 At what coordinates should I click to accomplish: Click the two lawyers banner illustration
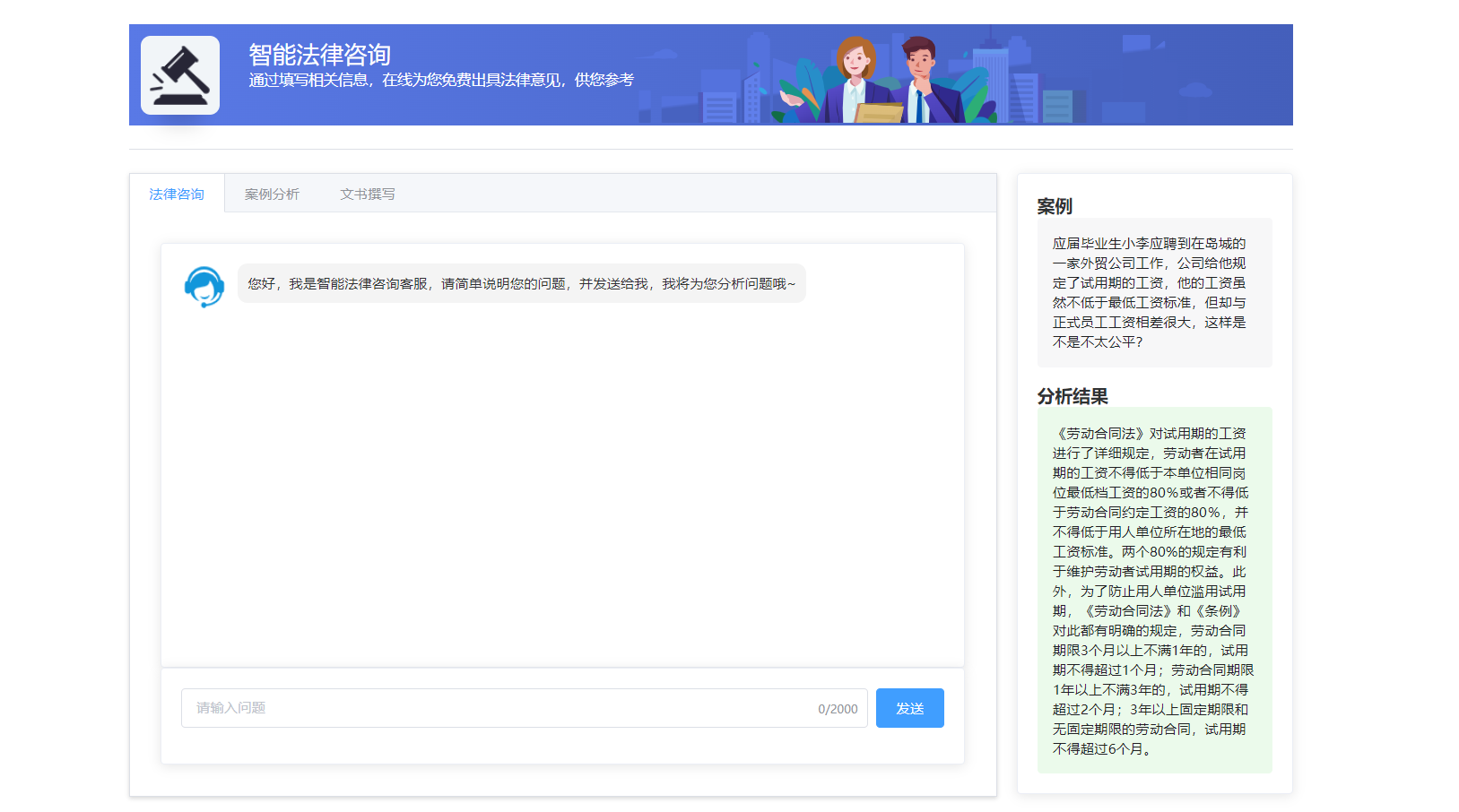[x=886, y=80]
